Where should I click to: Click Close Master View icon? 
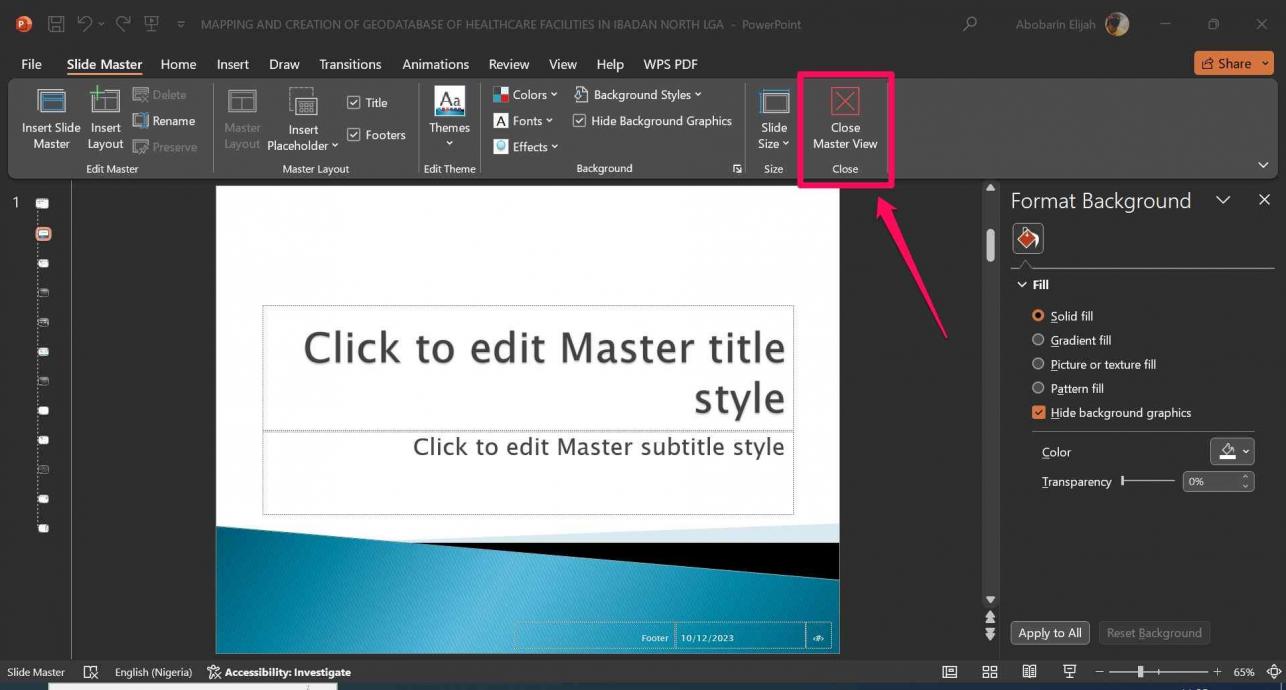pos(845,102)
